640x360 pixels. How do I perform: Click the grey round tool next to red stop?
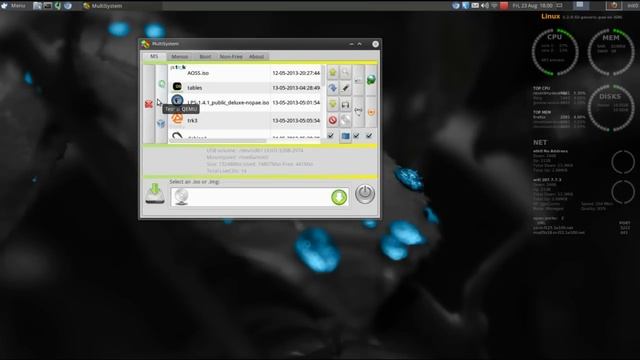pyautogui.click(x=345, y=120)
